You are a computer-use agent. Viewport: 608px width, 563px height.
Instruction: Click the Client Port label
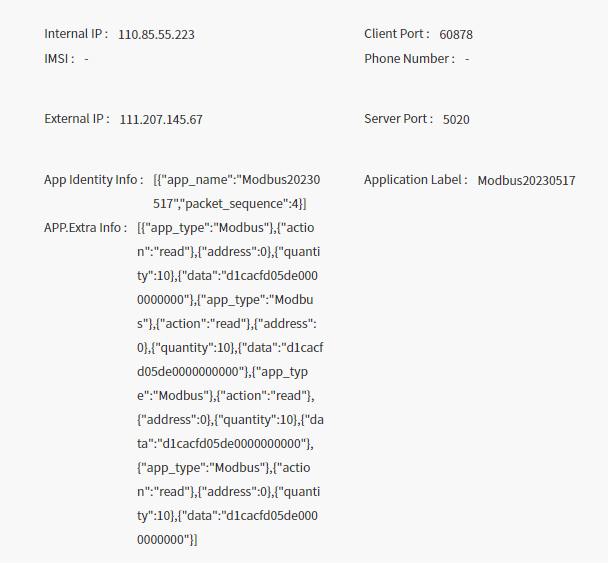click(x=397, y=34)
